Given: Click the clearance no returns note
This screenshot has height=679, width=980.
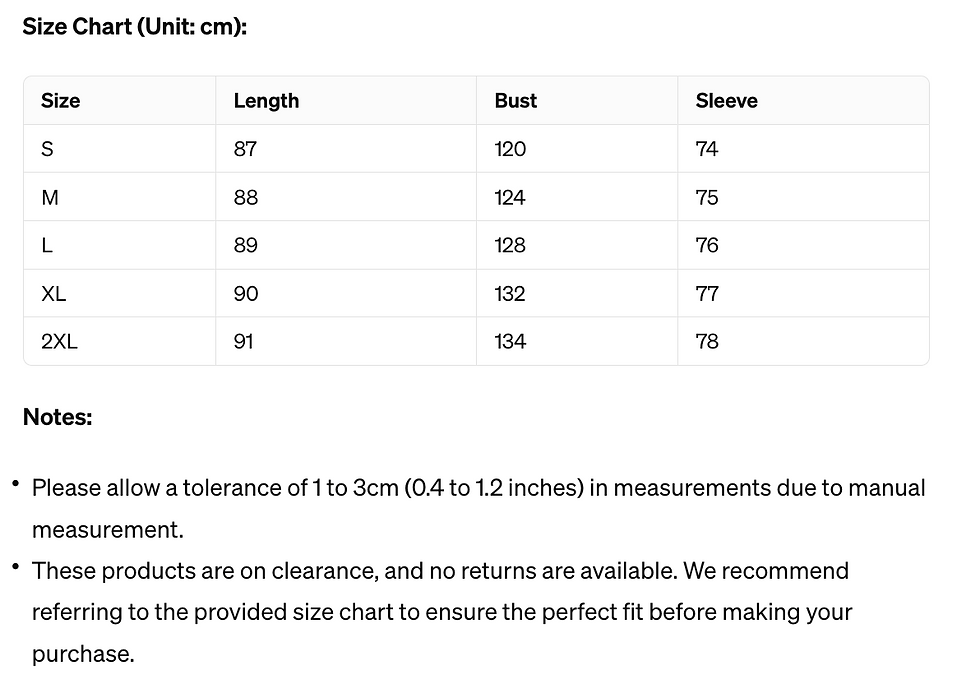Looking at the screenshot, I should [x=442, y=612].
